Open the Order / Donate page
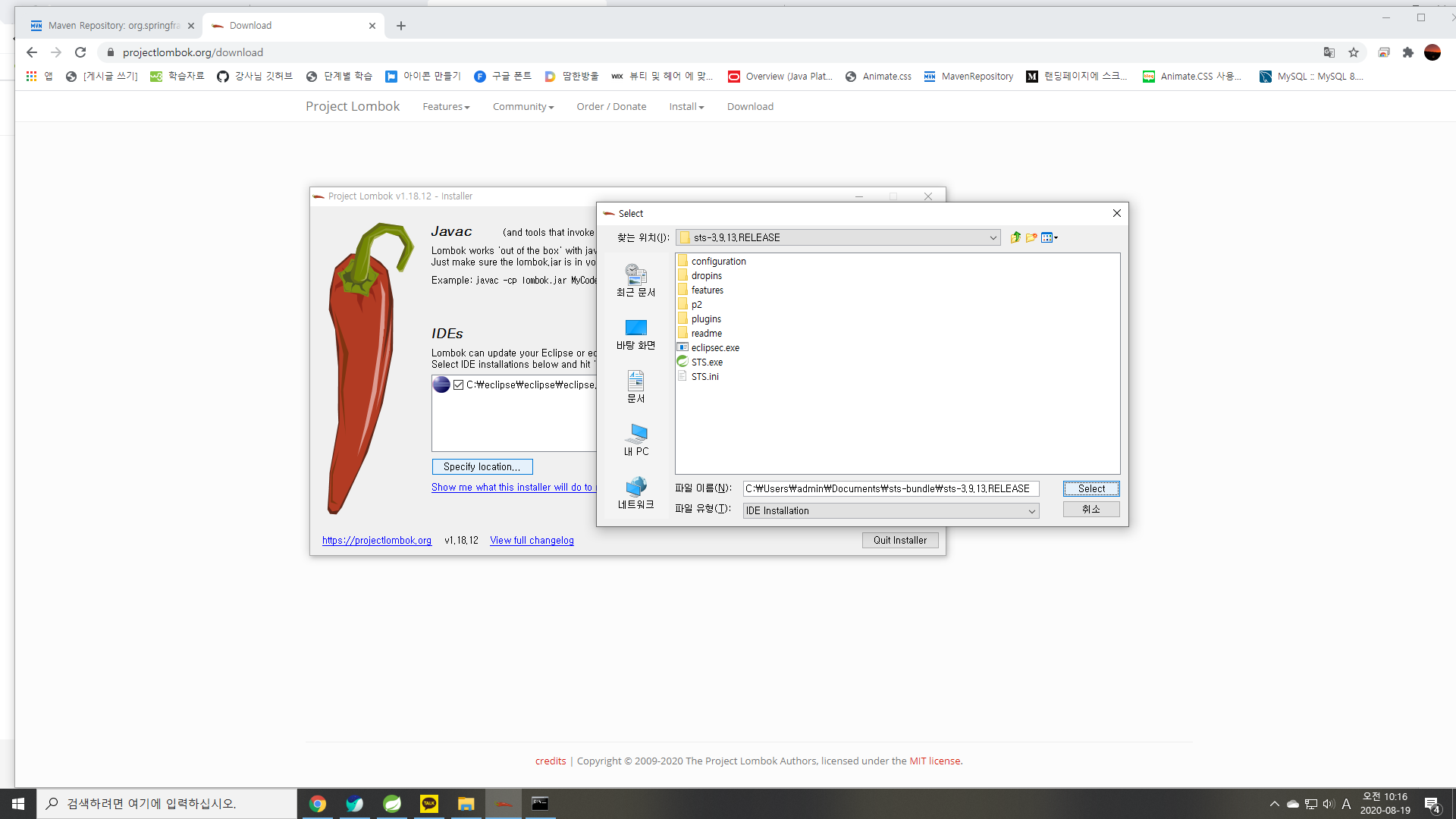The width and height of the screenshot is (1456, 819). (611, 106)
